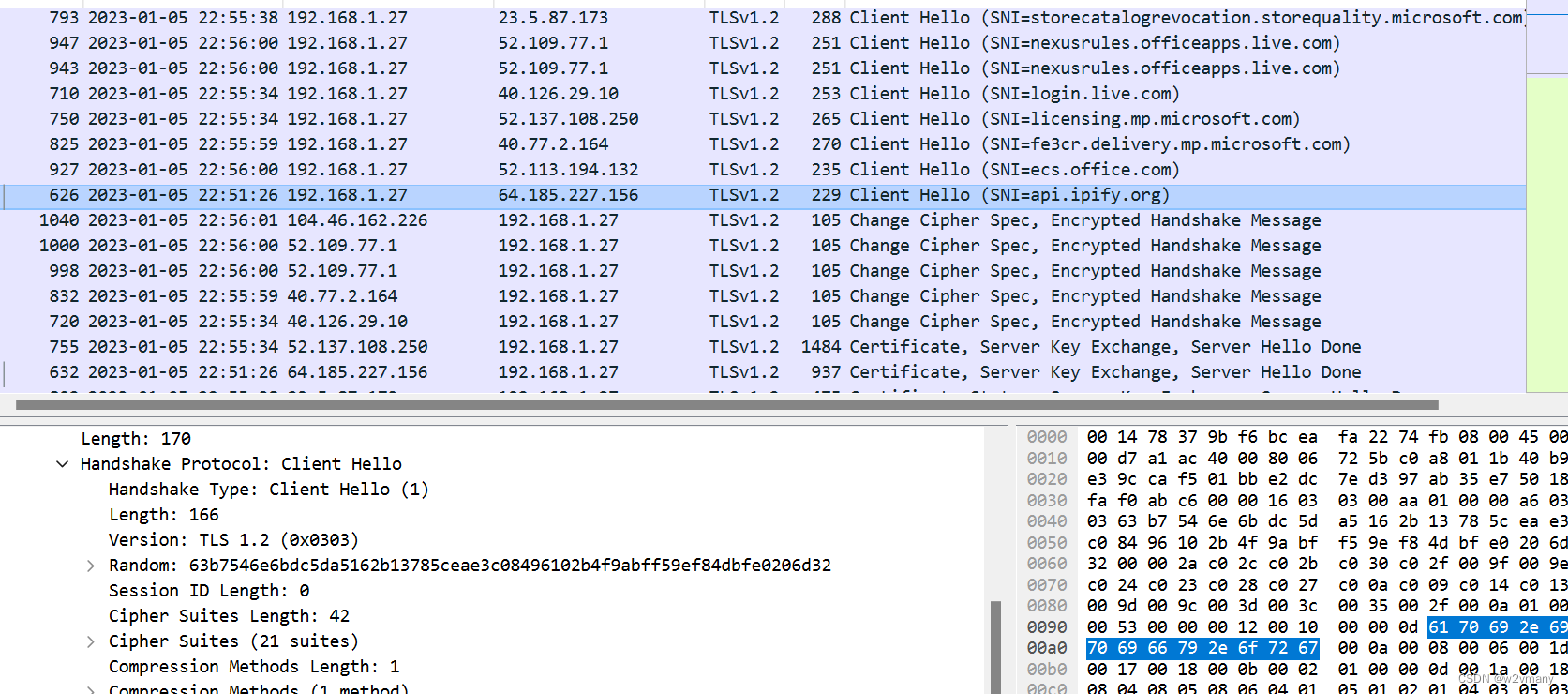Viewport: 1568px width, 694px height.
Task: Click hex offset 0030 row in bytes pane
Action: coord(1047,501)
